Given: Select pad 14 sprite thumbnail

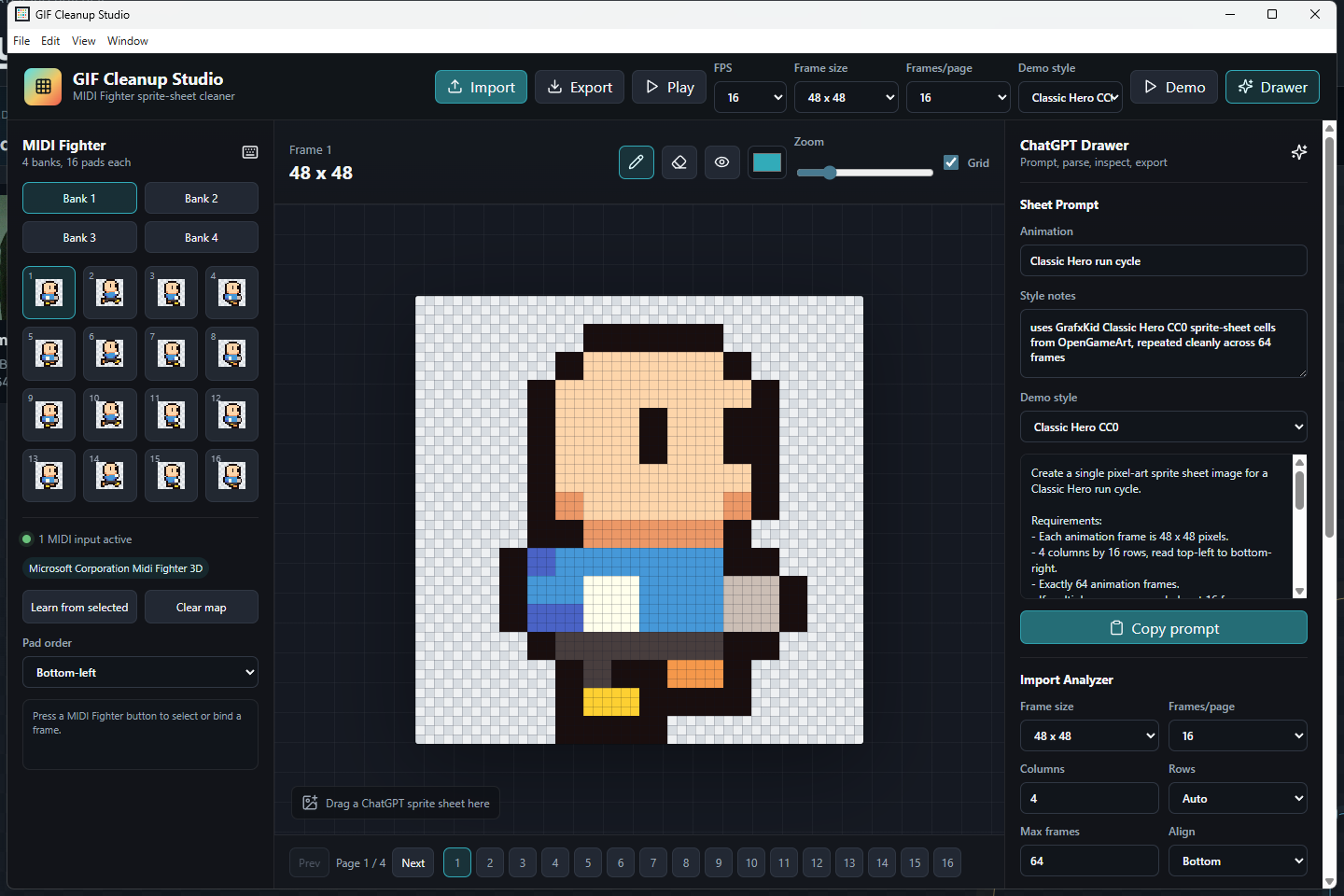Looking at the screenshot, I should (x=110, y=476).
